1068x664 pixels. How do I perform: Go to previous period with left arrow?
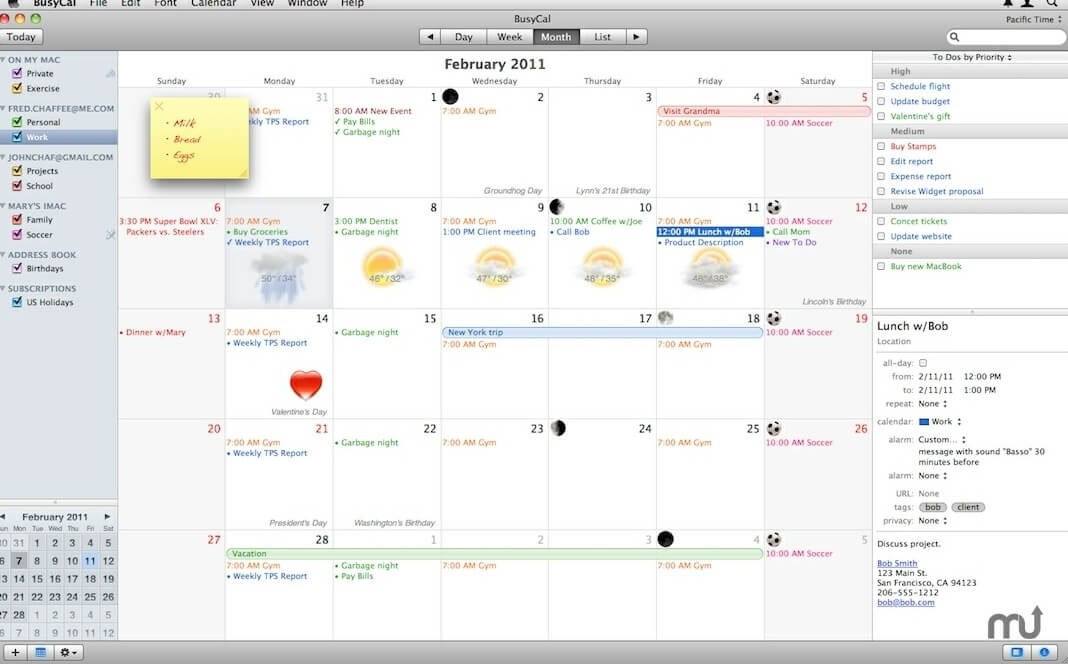coord(429,37)
